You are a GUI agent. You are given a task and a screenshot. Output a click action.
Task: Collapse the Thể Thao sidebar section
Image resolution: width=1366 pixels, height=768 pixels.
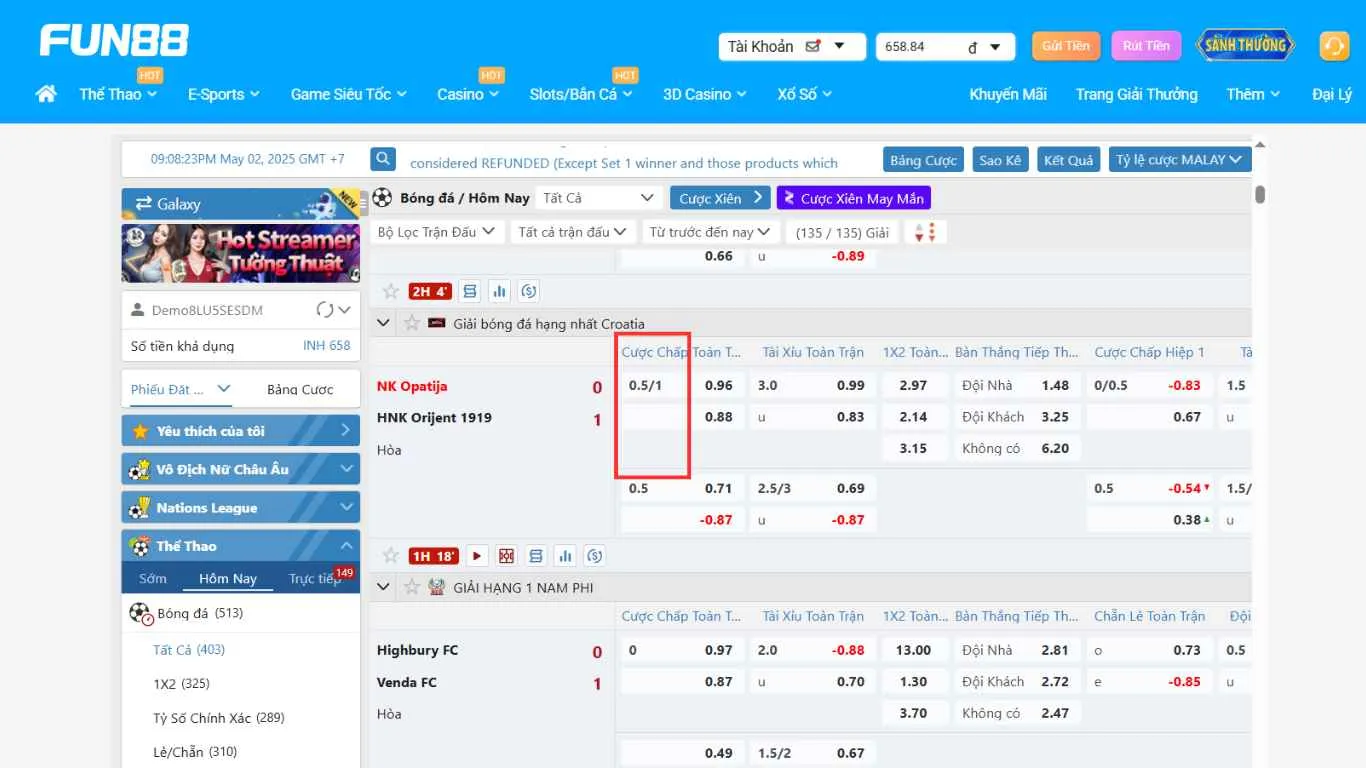[241, 546]
